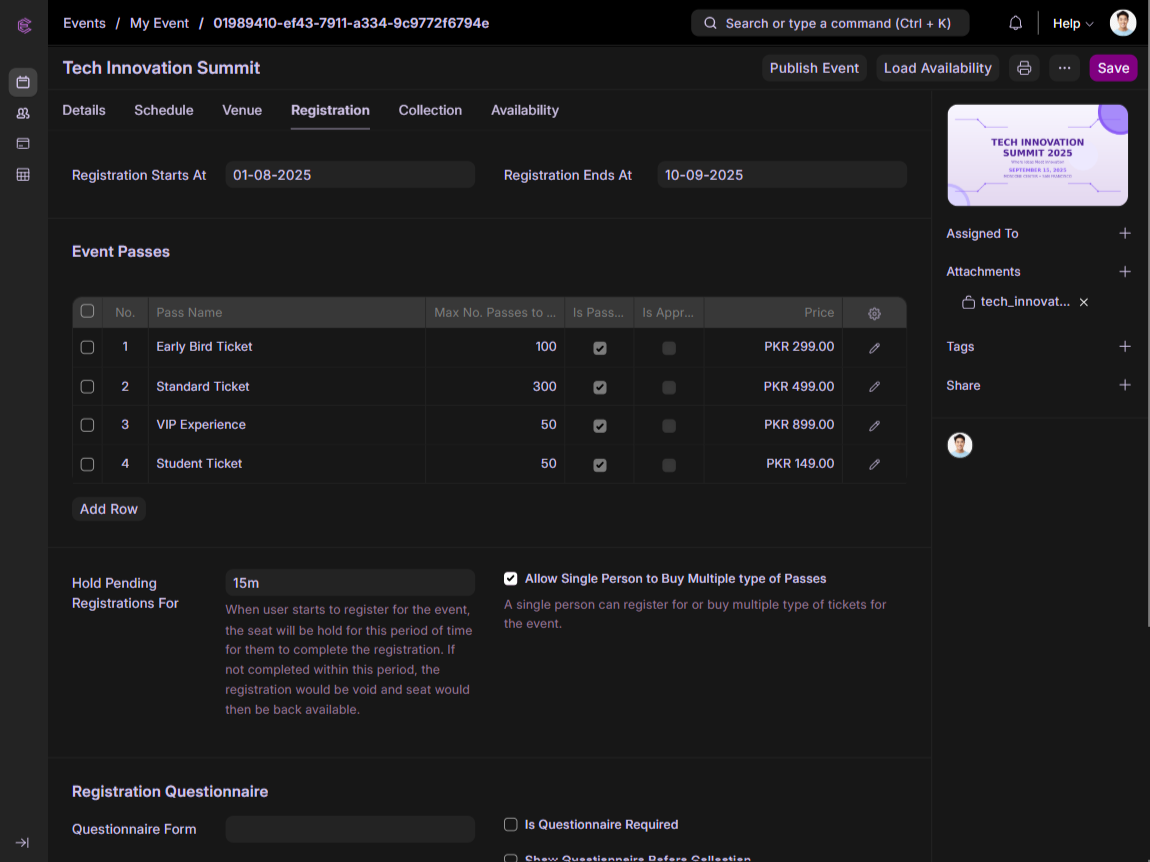Expand the sidebar using the arrow icon

(x=23, y=842)
